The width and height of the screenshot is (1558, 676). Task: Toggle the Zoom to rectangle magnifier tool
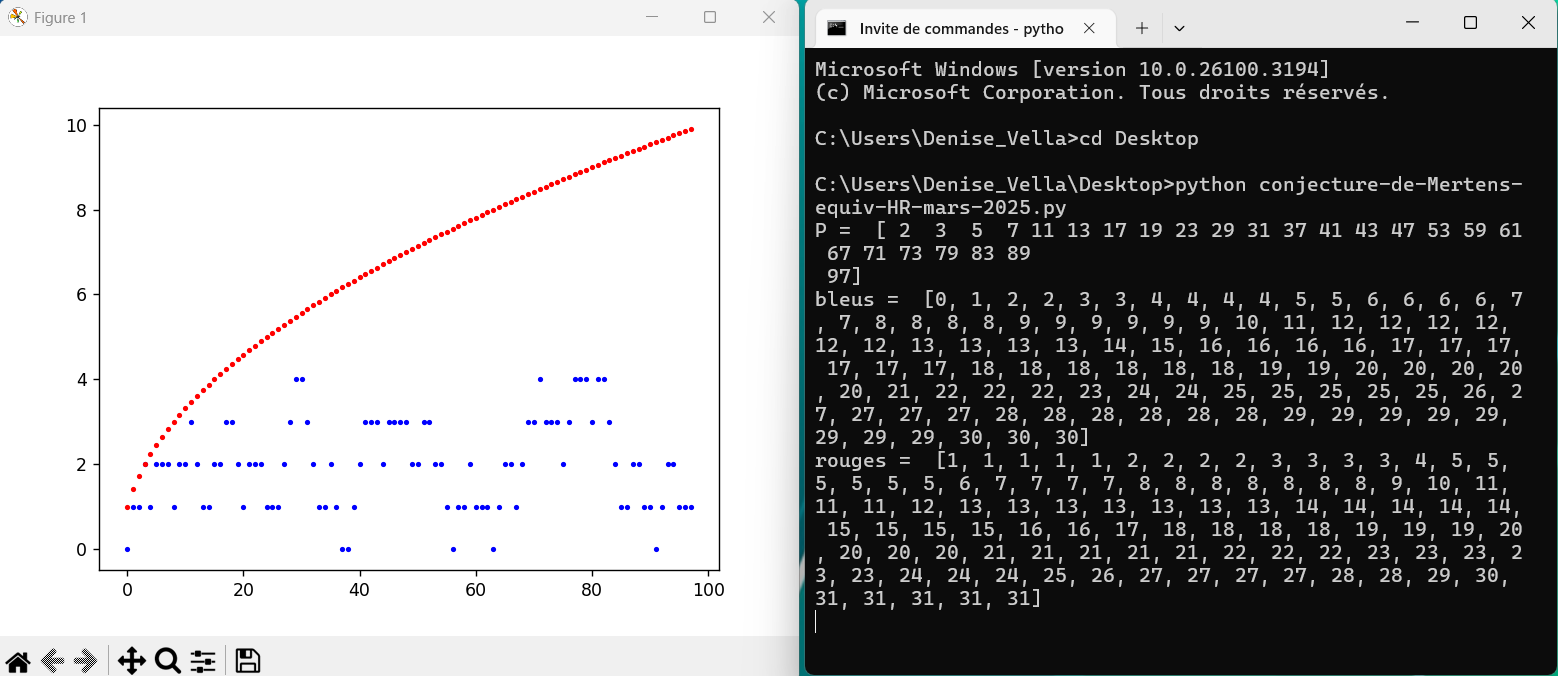(x=167, y=661)
